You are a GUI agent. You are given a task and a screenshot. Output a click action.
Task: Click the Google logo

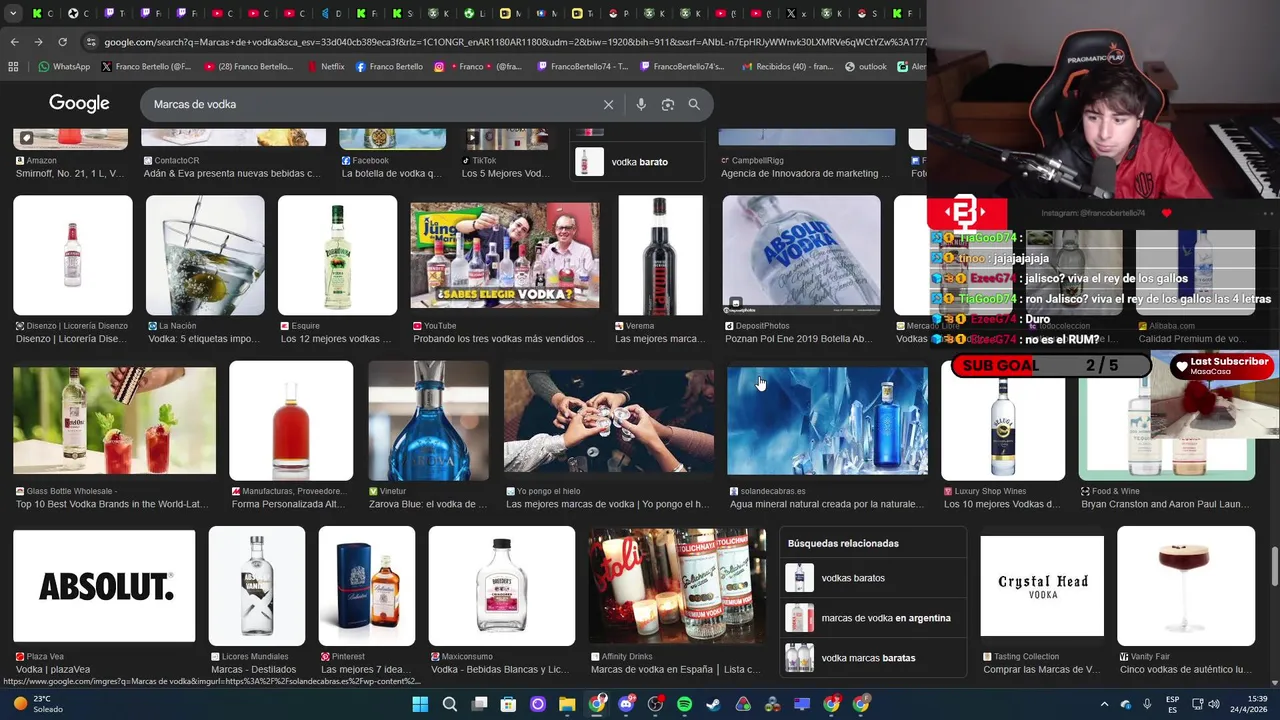(79, 104)
